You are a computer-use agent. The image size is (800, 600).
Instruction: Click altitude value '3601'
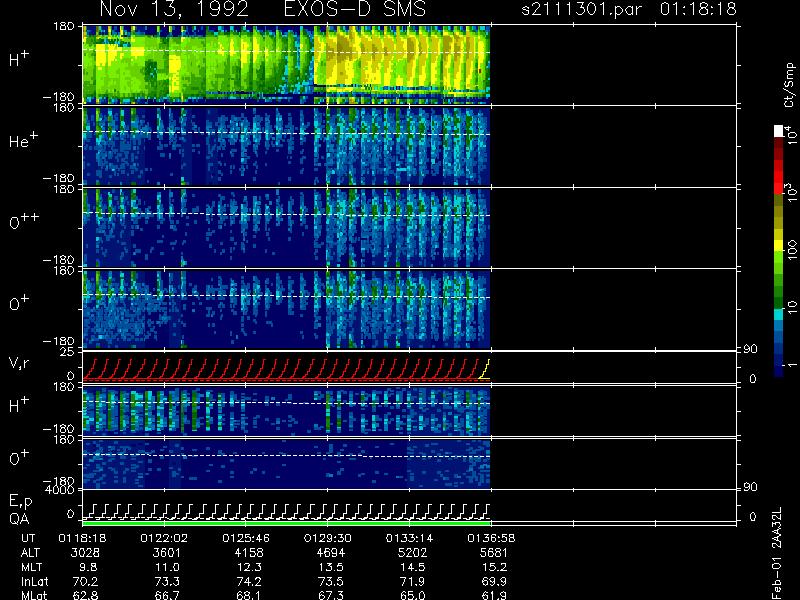(167, 553)
